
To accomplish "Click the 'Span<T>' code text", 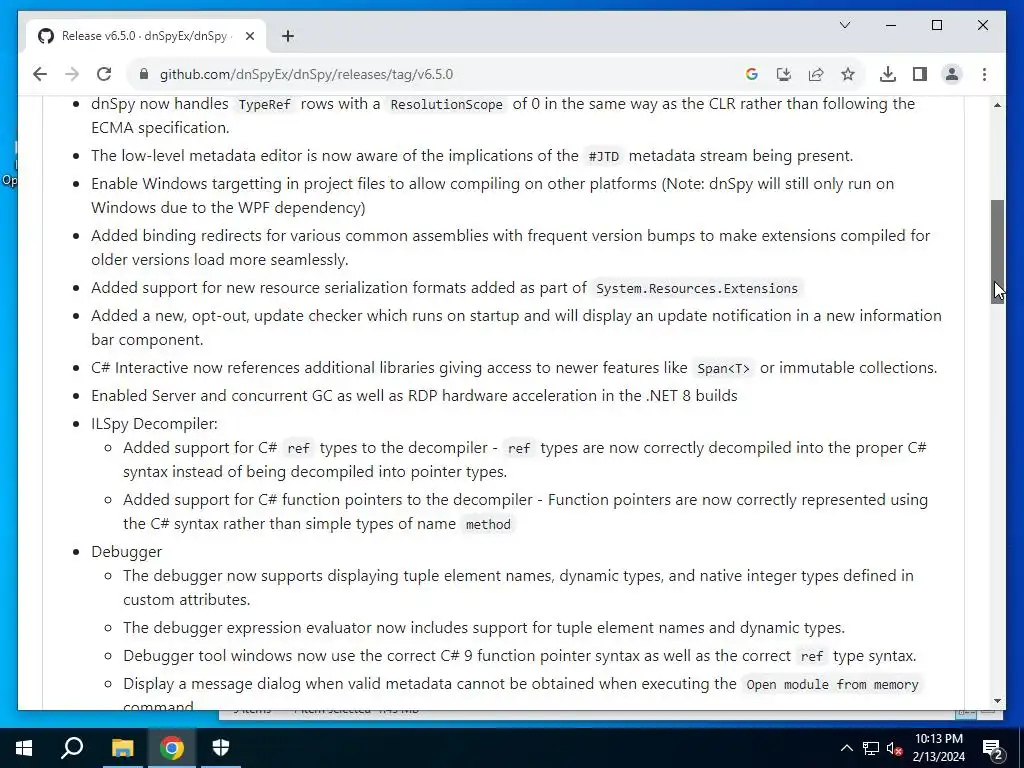I will 724,368.
